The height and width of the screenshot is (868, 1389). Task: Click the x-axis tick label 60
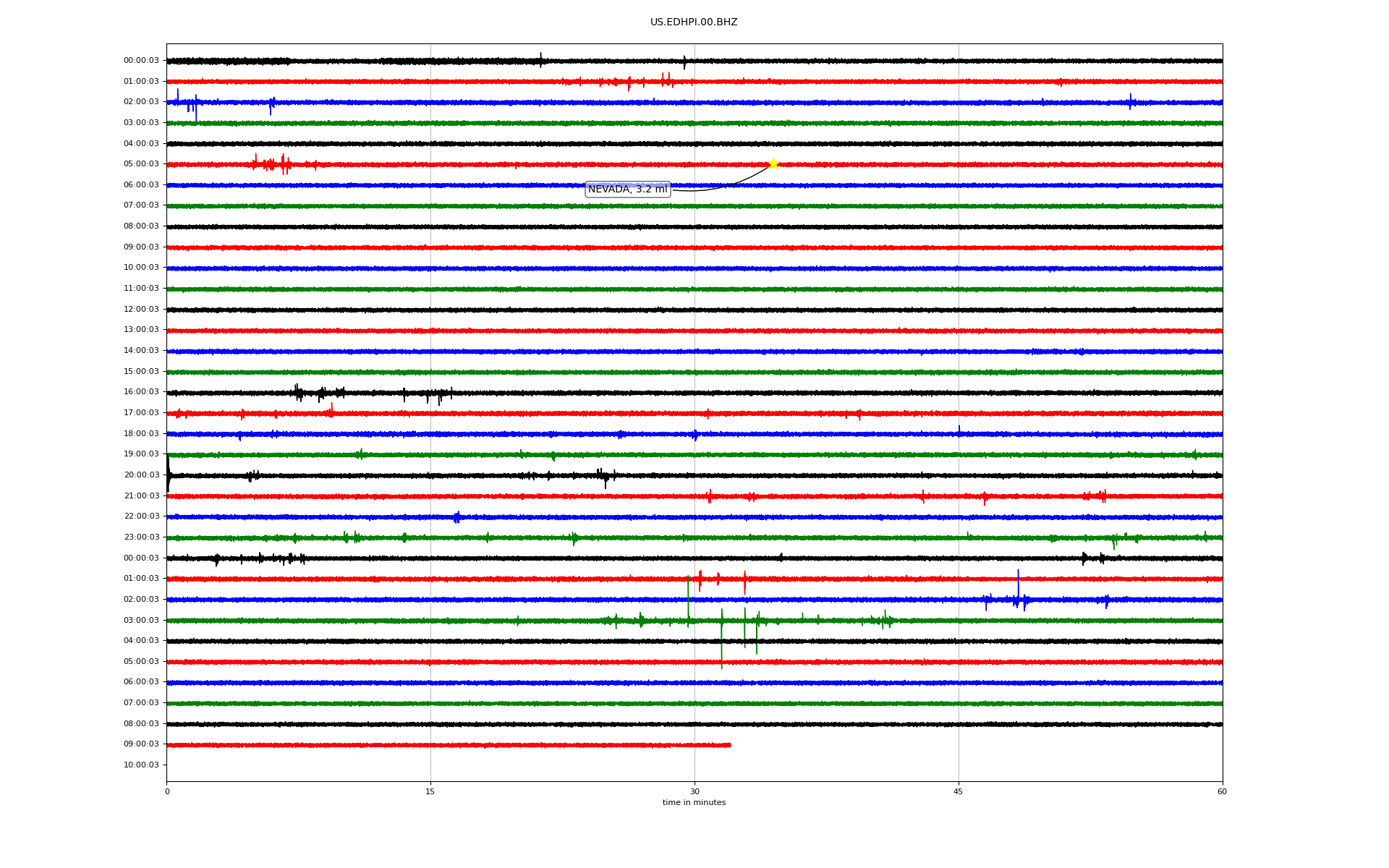coord(1222,791)
